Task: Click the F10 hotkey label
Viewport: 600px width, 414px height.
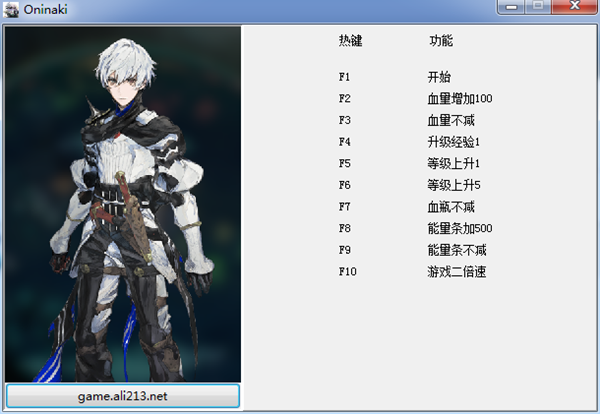Action: (348, 271)
